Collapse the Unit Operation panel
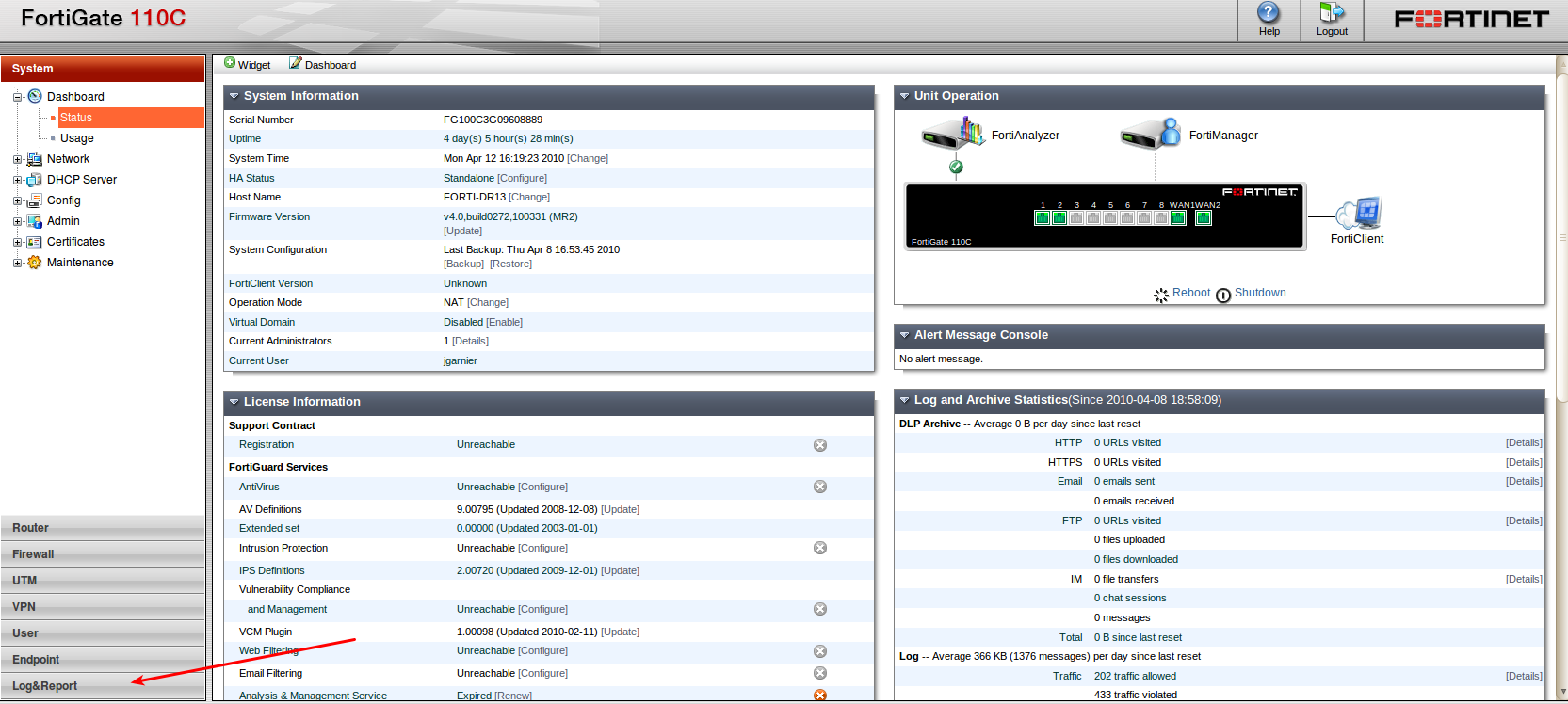This screenshot has width=1568, height=704. coord(904,96)
